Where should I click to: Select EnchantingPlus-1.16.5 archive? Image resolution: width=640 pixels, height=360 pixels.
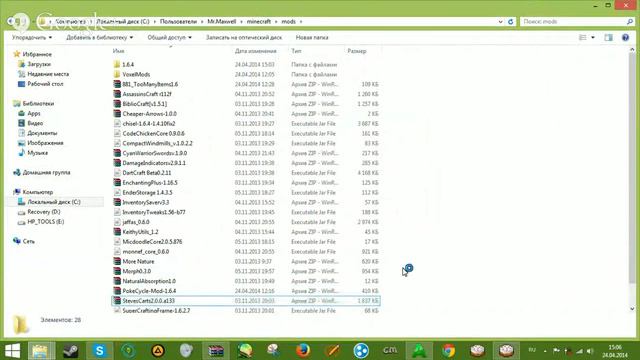pos(150,182)
